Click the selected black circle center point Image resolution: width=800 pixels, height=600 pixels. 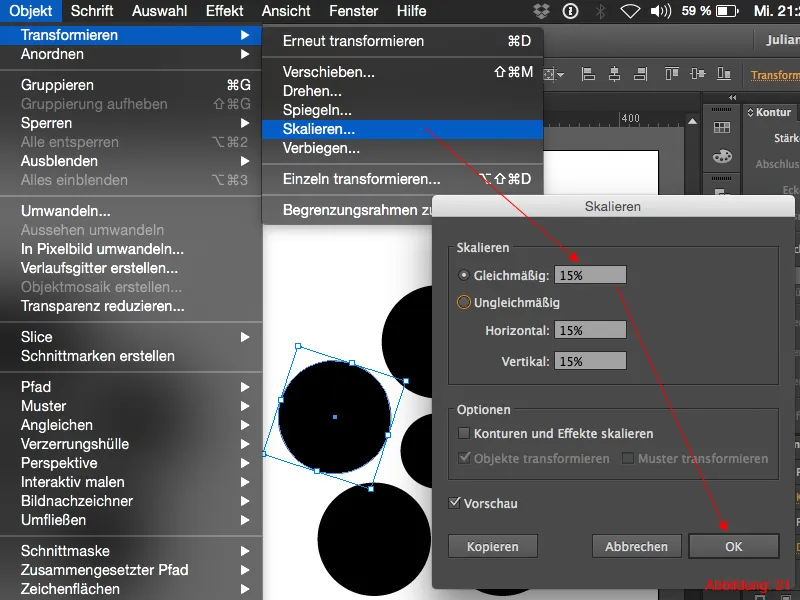335,417
